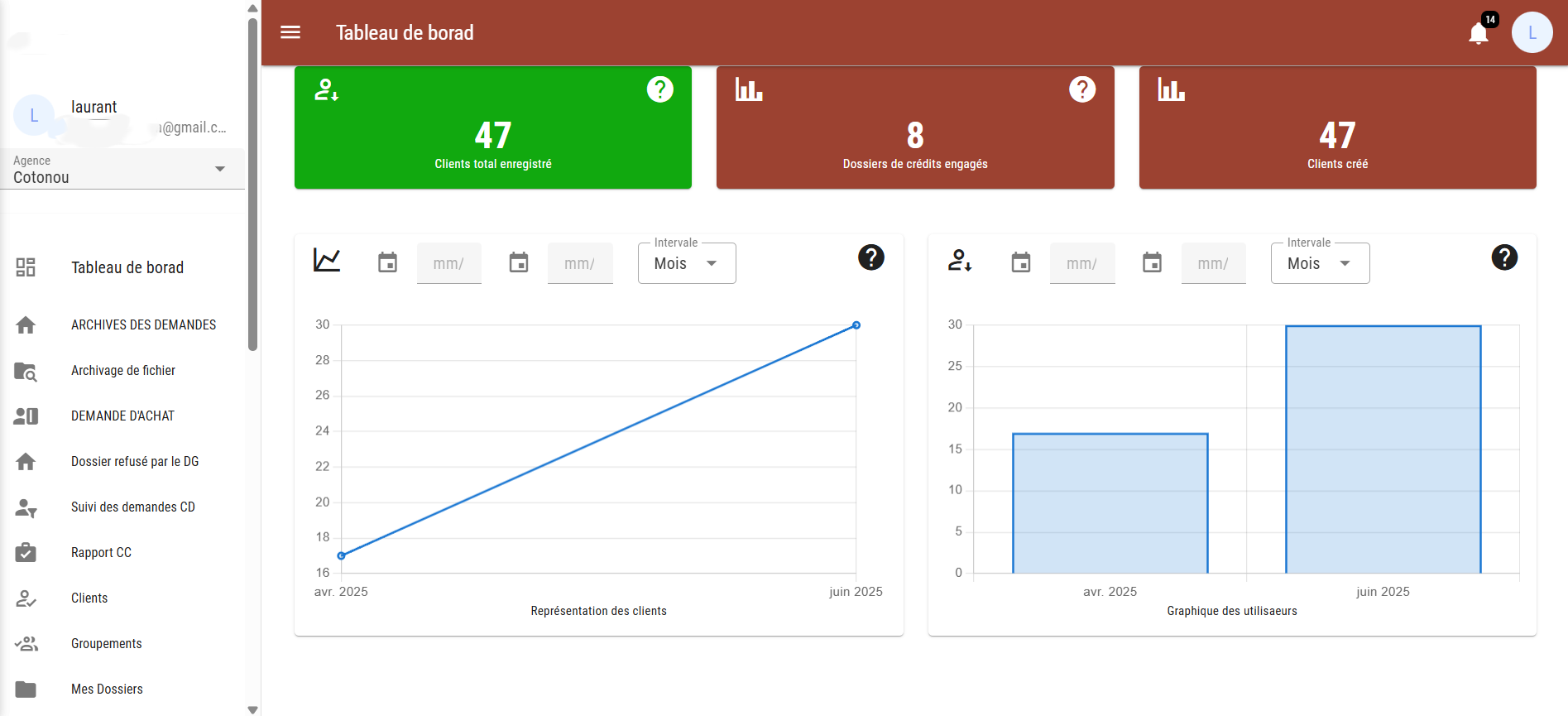Image resolution: width=1568 pixels, height=716 pixels.
Task: Click help icon in Graphique des utilisaeurs panel
Action: tap(1504, 257)
